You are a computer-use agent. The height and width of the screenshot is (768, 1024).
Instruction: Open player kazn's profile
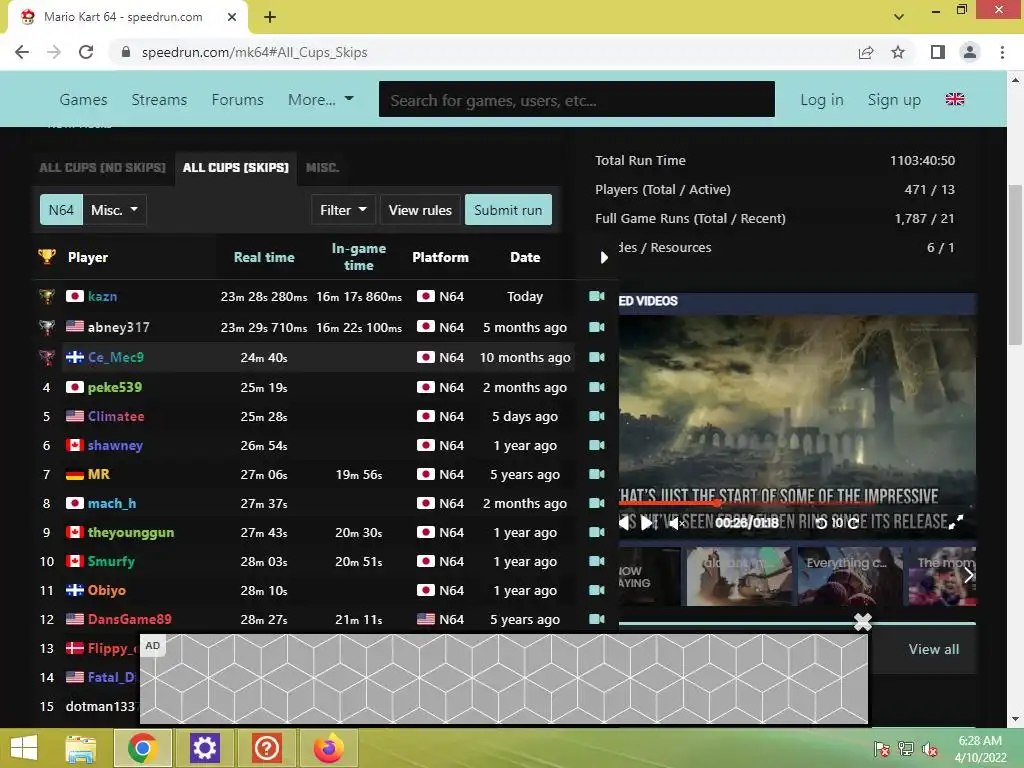tap(103, 296)
